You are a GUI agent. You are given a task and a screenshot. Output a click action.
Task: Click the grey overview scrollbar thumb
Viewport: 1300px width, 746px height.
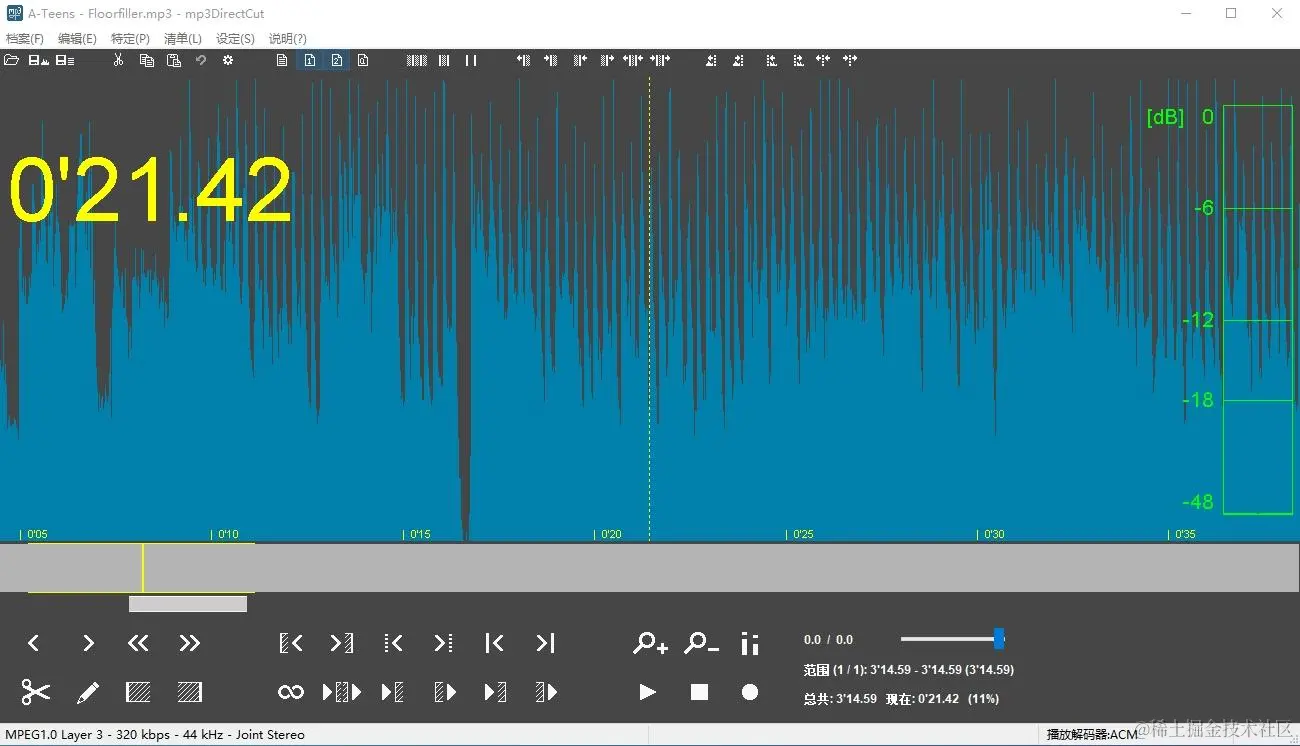pos(188,604)
